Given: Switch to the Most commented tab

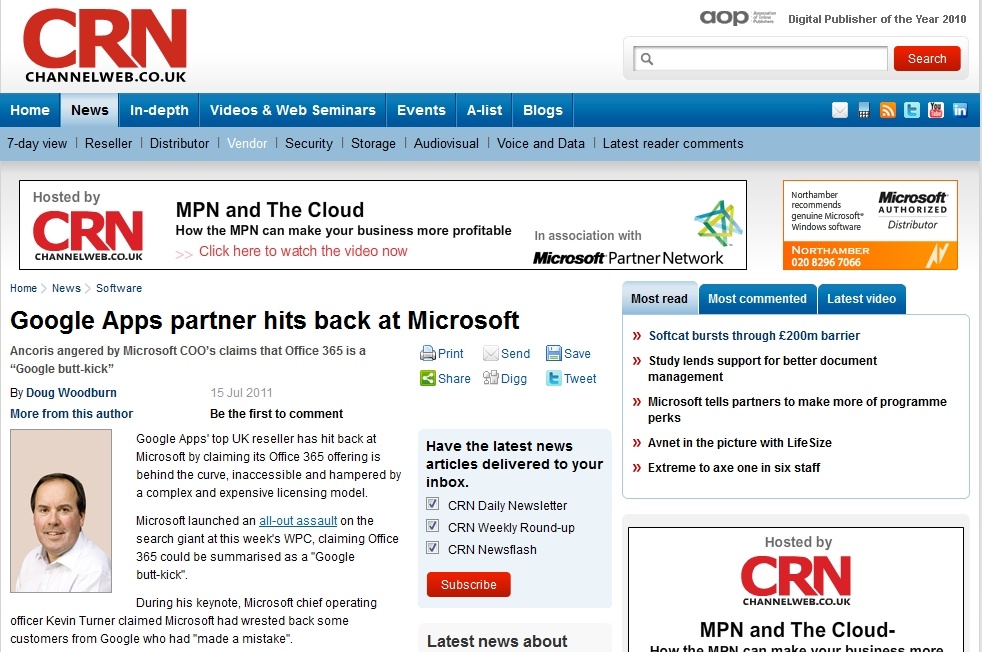Looking at the screenshot, I should pyautogui.click(x=757, y=299).
